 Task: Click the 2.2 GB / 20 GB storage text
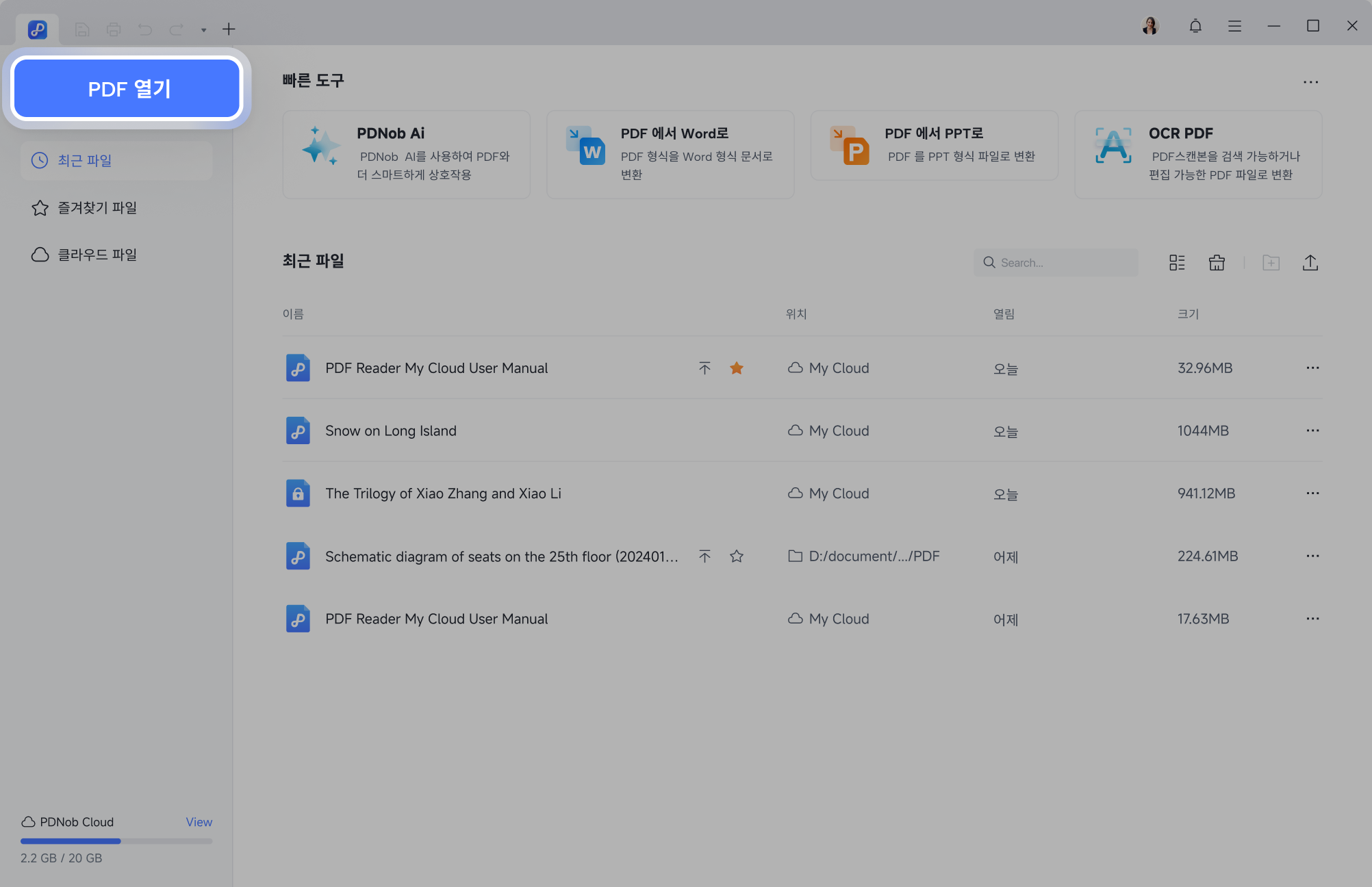pos(61,858)
